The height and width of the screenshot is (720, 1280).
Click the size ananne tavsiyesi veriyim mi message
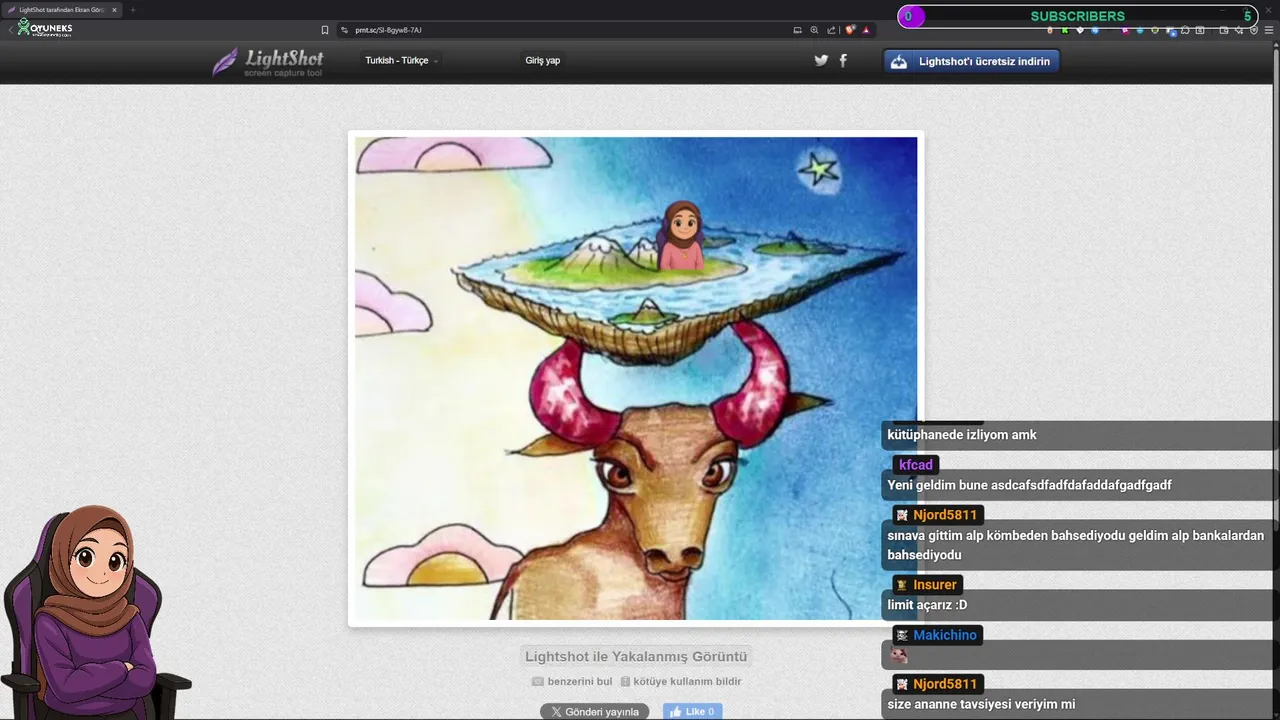click(x=981, y=704)
